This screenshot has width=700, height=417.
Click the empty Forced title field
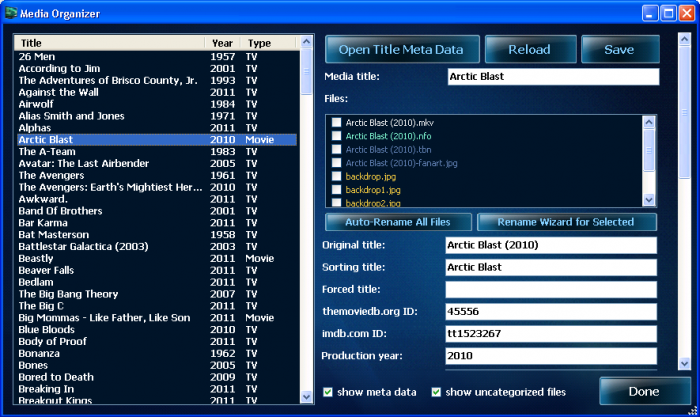(x=551, y=289)
